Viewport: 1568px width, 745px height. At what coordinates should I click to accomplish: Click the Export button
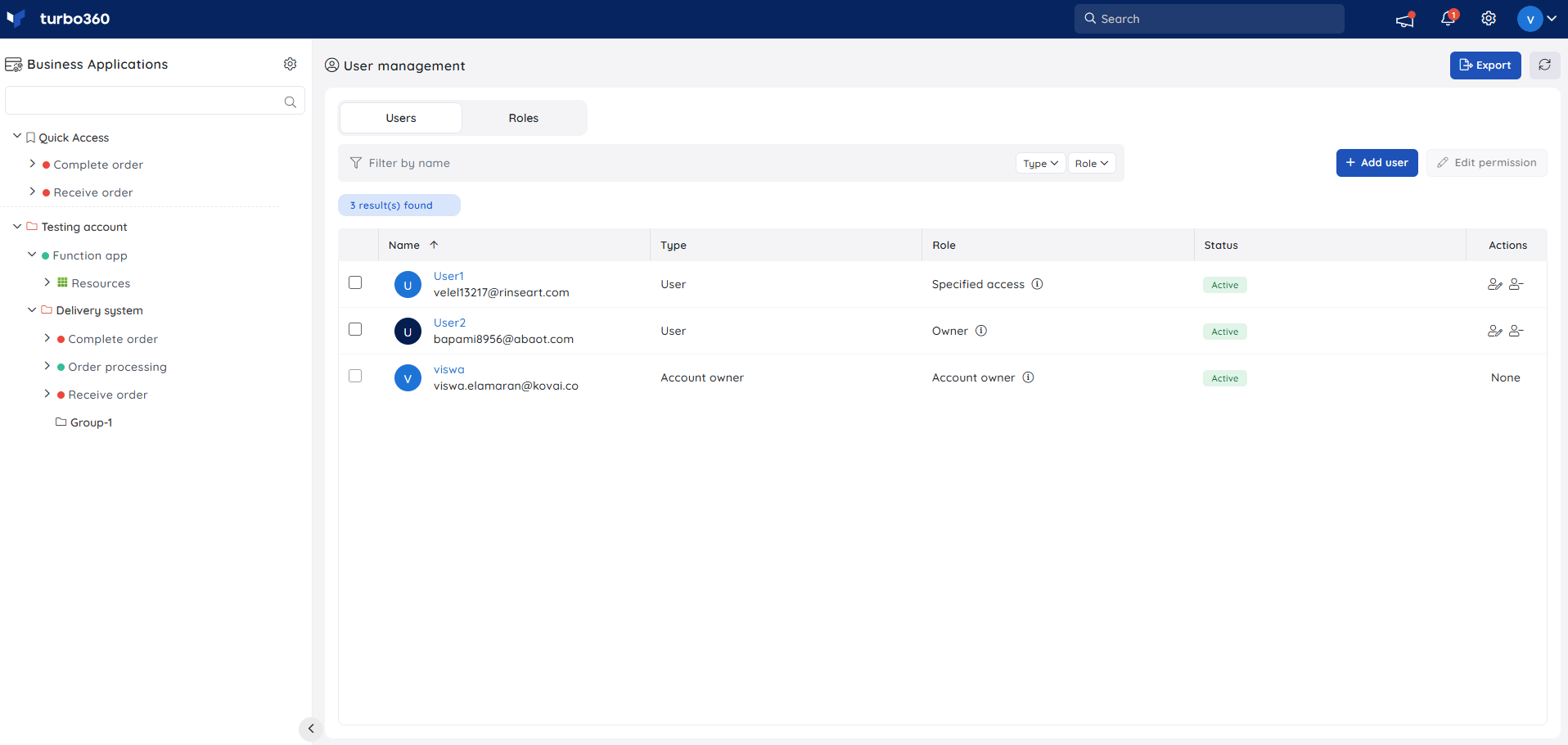[x=1485, y=65]
